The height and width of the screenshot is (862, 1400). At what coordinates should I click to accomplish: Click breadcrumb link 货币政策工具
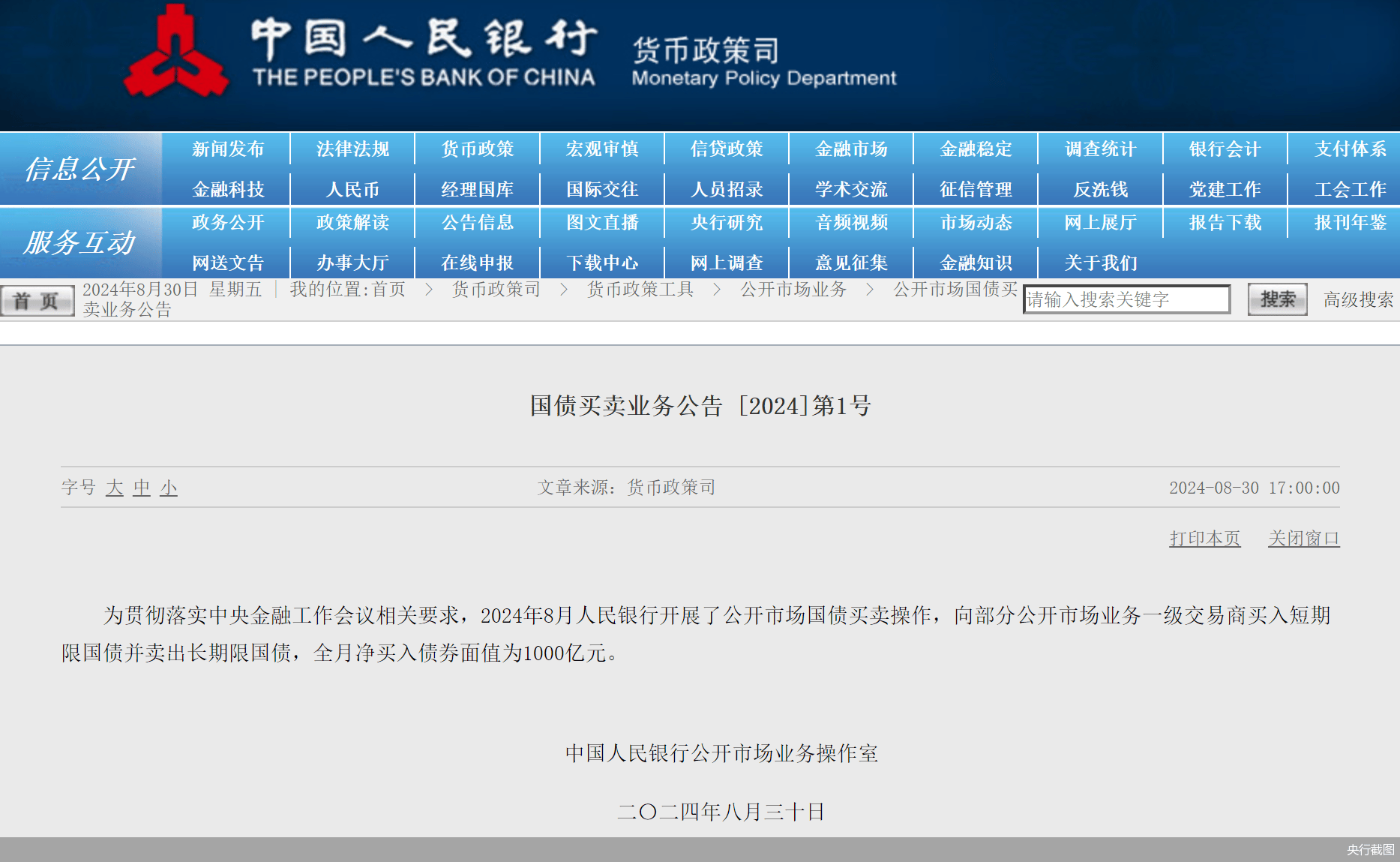pos(640,290)
